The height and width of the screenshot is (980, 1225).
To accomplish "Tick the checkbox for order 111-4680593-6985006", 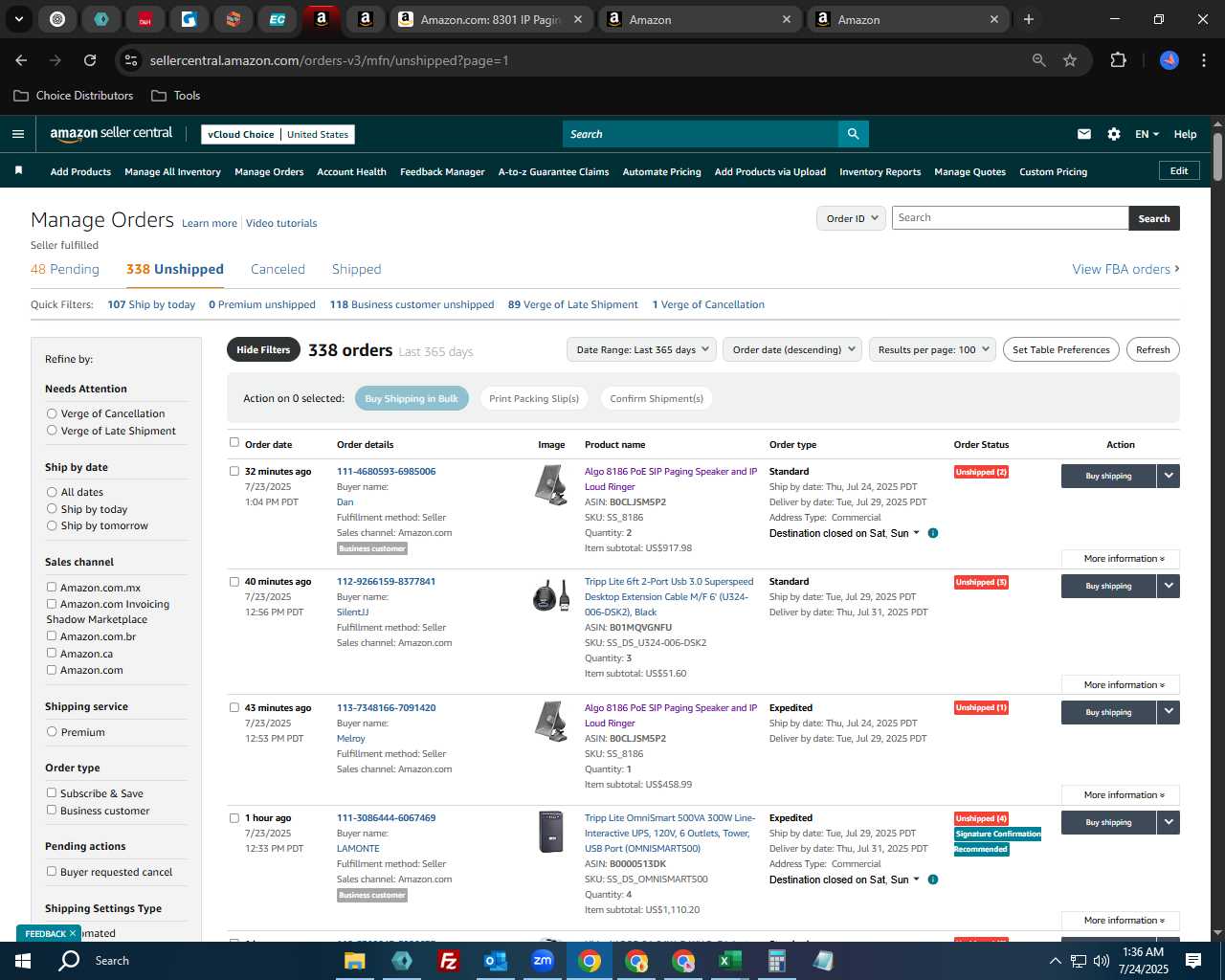I will [234, 471].
